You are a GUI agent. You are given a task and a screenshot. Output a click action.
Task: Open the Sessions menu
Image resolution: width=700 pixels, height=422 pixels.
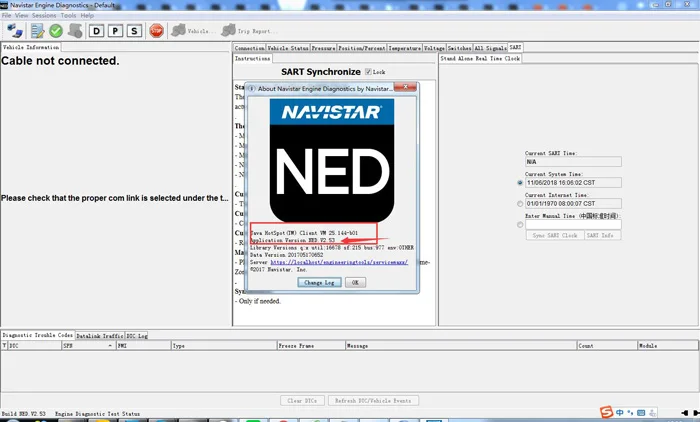(44, 15)
